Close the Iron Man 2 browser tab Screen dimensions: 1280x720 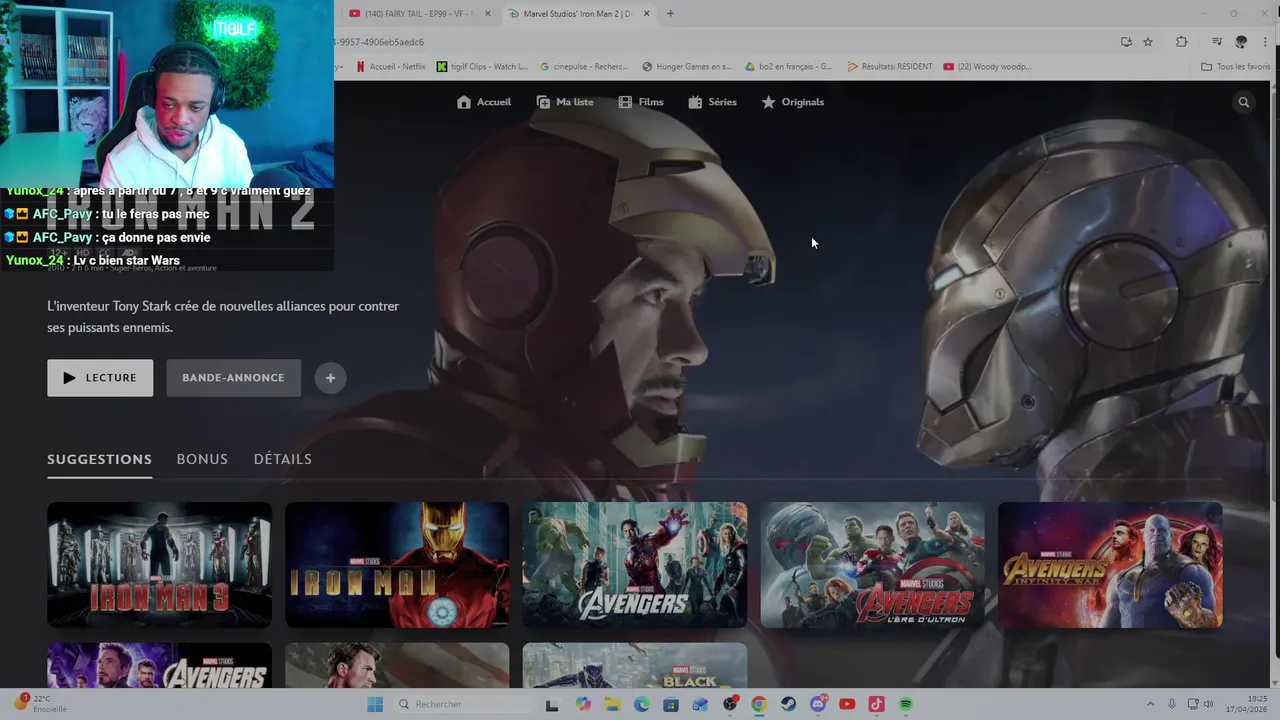point(646,14)
